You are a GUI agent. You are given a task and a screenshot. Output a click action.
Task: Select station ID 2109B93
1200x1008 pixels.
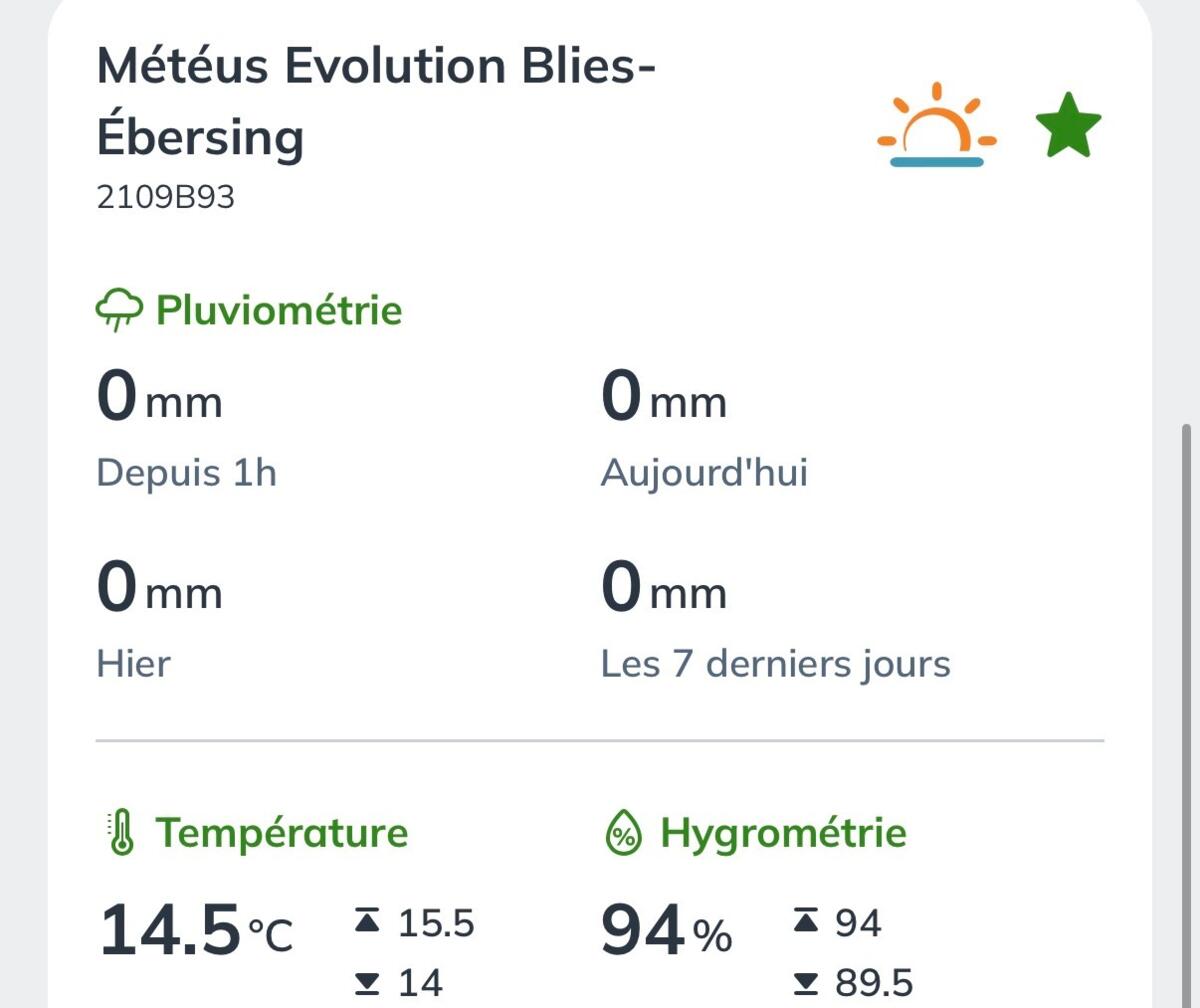pyautogui.click(x=165, y=197)
